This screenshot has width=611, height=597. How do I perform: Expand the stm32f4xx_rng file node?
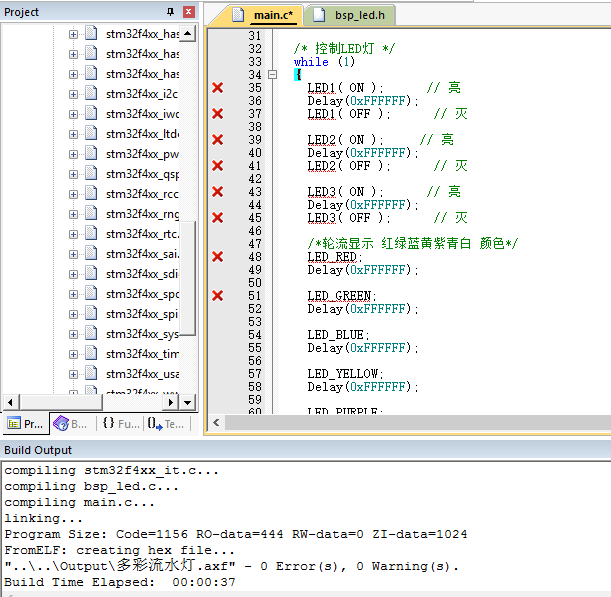coord(73,214)
